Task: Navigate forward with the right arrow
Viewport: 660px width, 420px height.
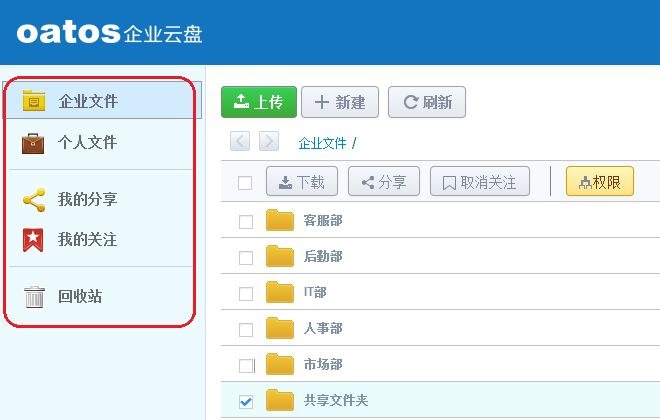Action: 269,142
